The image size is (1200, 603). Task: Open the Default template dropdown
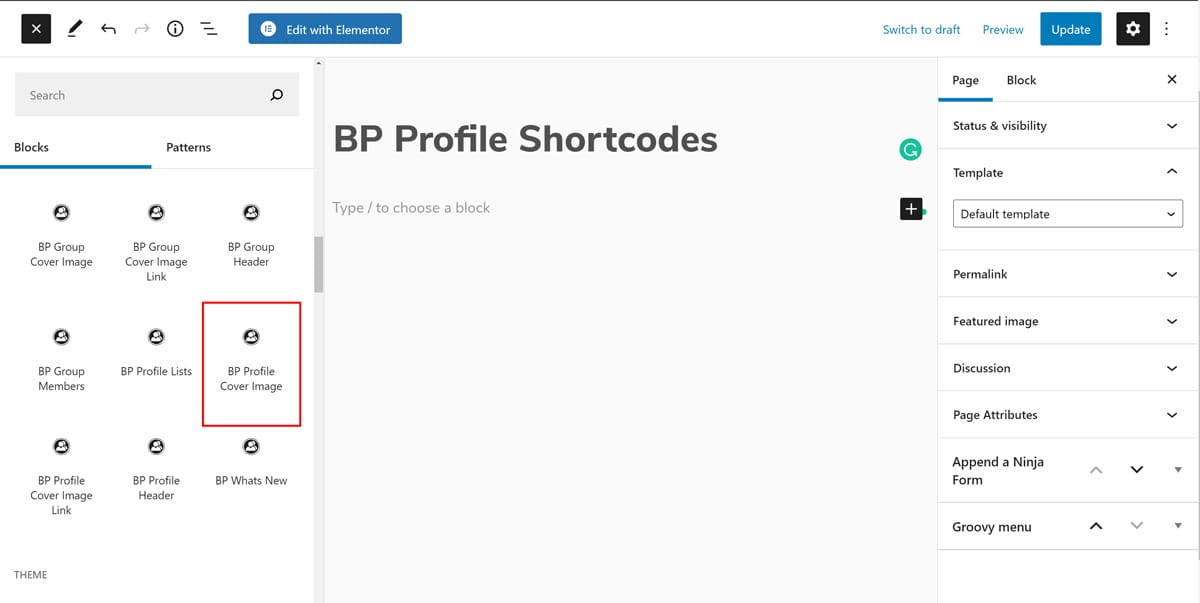point(1067,214)
